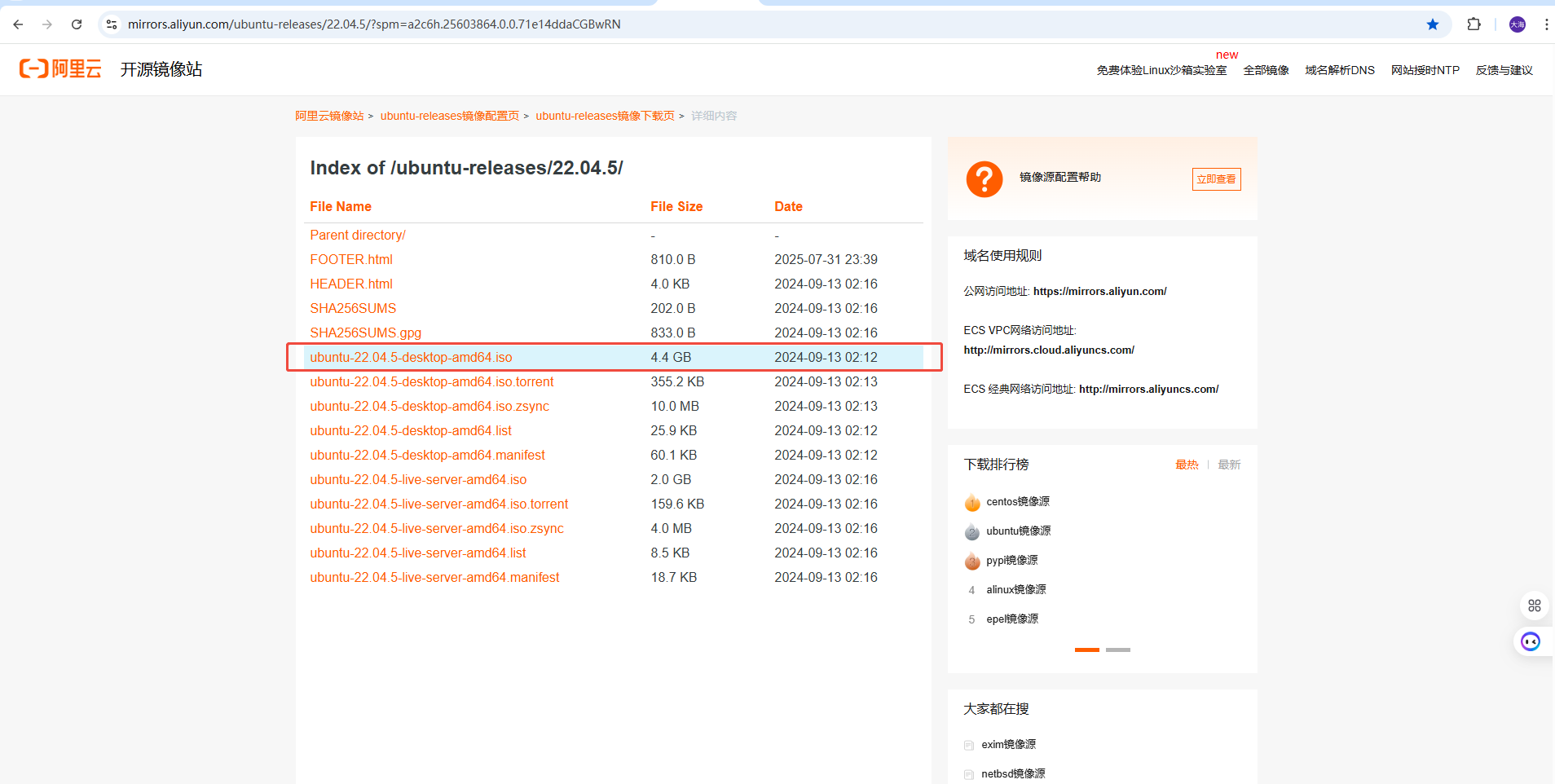Click the 4.4 GB size cell

pyautogui.click(x=671, y=357)
